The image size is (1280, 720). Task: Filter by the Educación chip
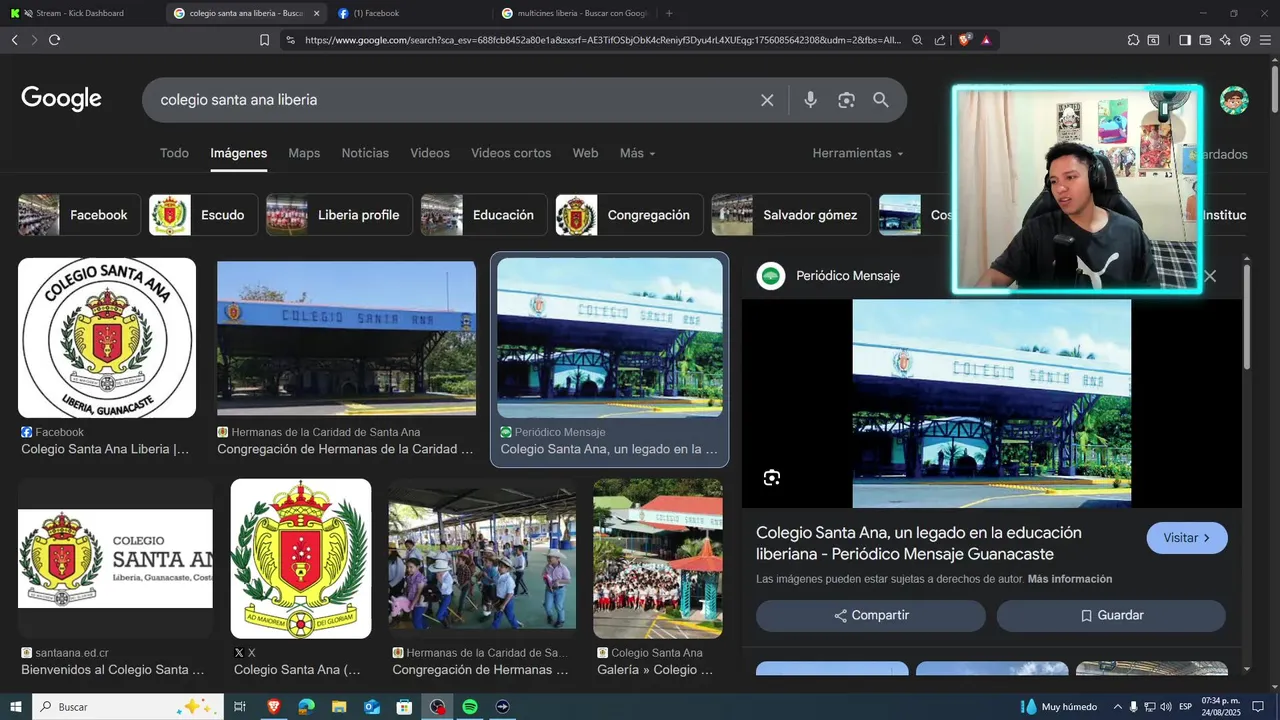point(484,215)
